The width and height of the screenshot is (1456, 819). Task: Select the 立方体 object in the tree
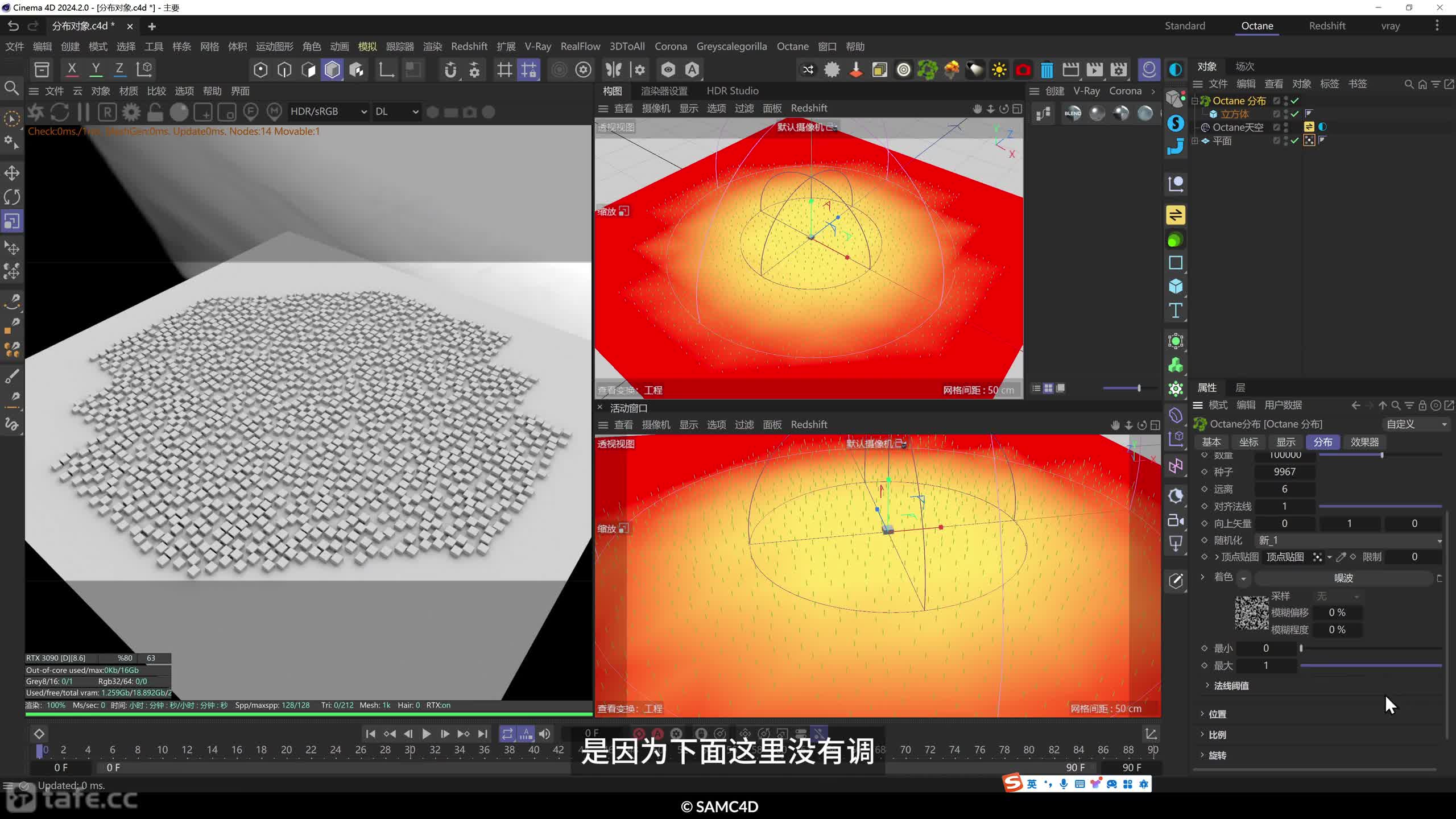click(x=1234, y=114)
